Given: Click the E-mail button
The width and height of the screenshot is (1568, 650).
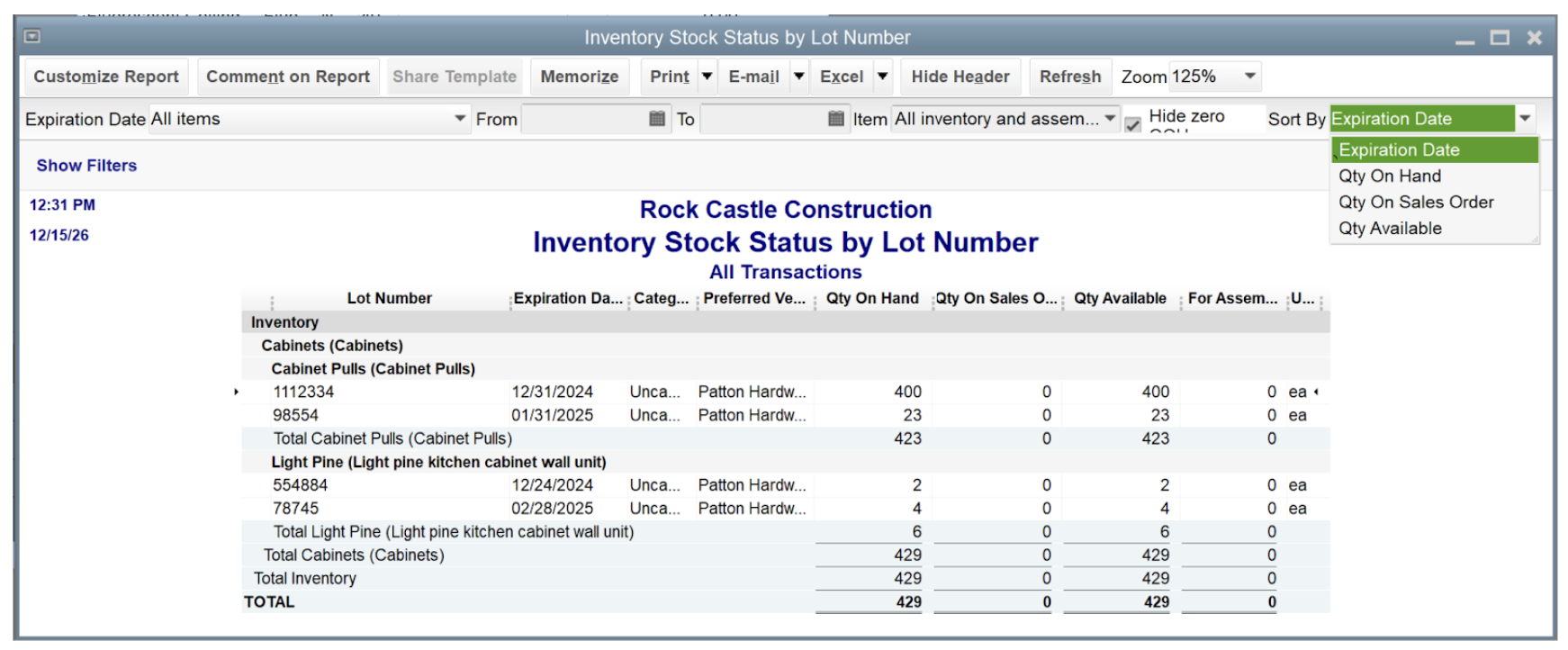Looking at the screenshot, I should (x=753, y=77).
